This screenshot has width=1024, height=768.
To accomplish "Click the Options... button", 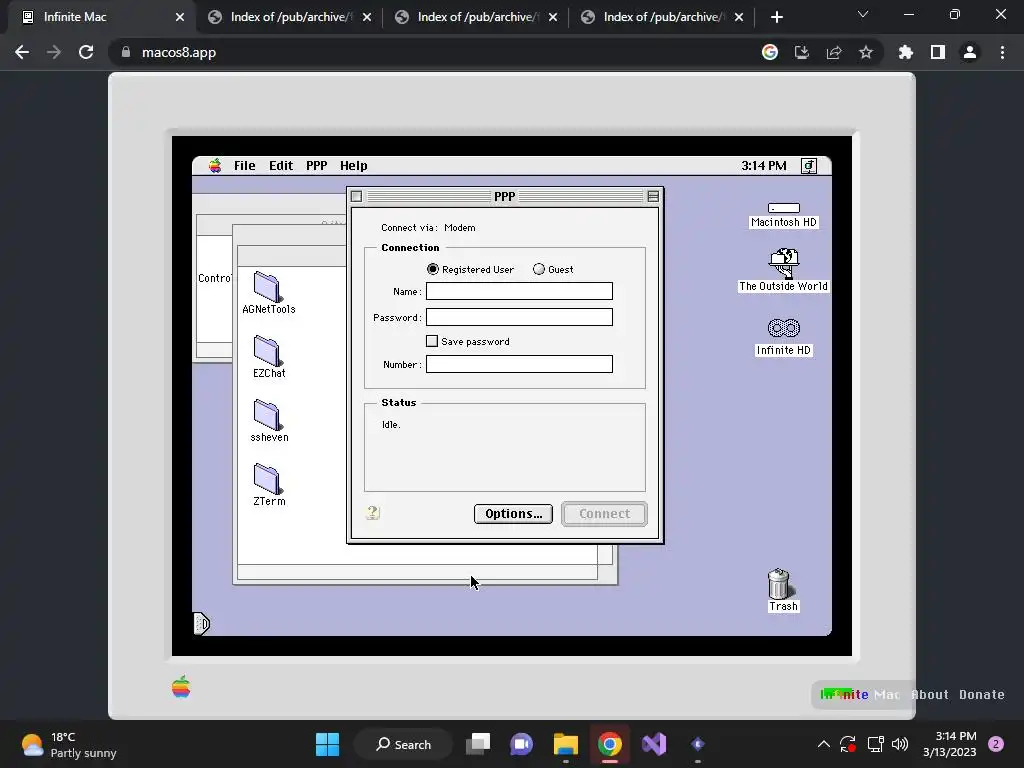I will click(513, 514).
